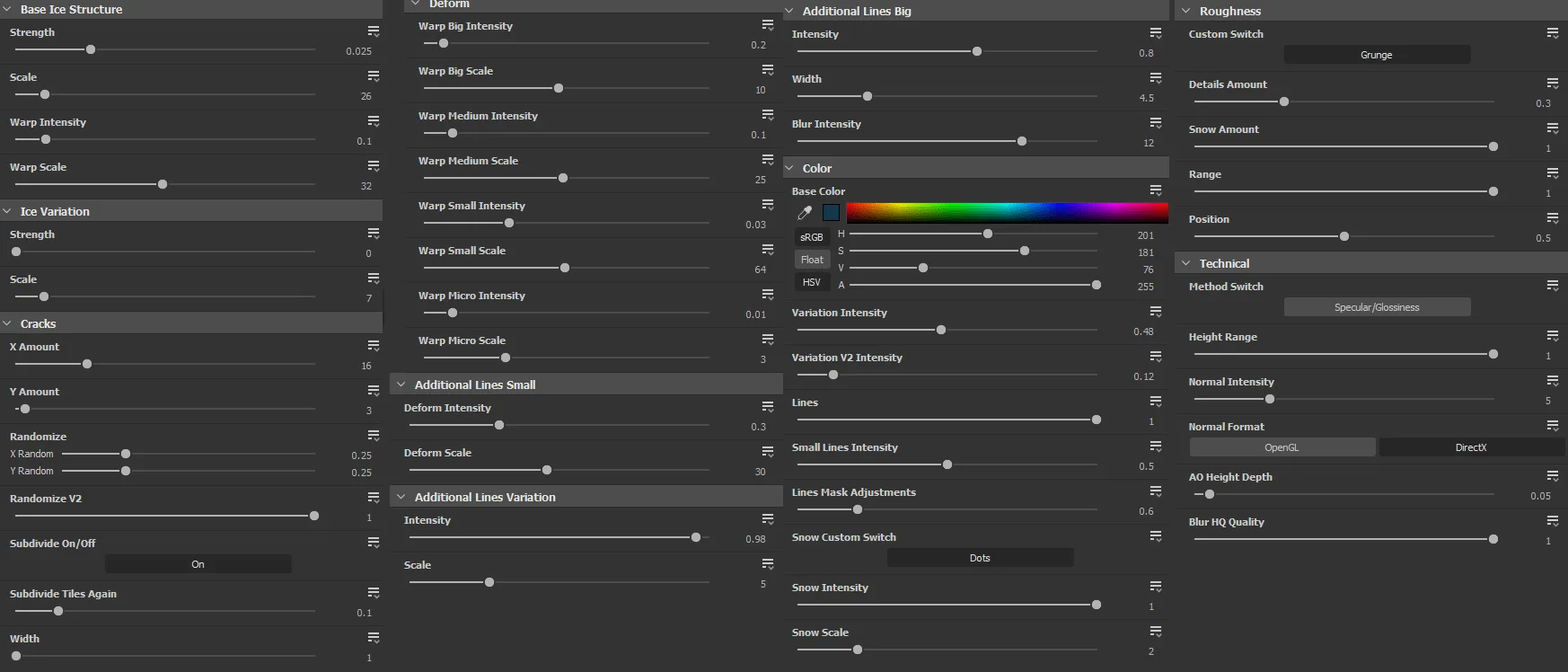The width and height of the screenshot is (1568, 672).
Task: Click menu icon beside Warp Micro Intensity
Action: (x=768, y=295)
